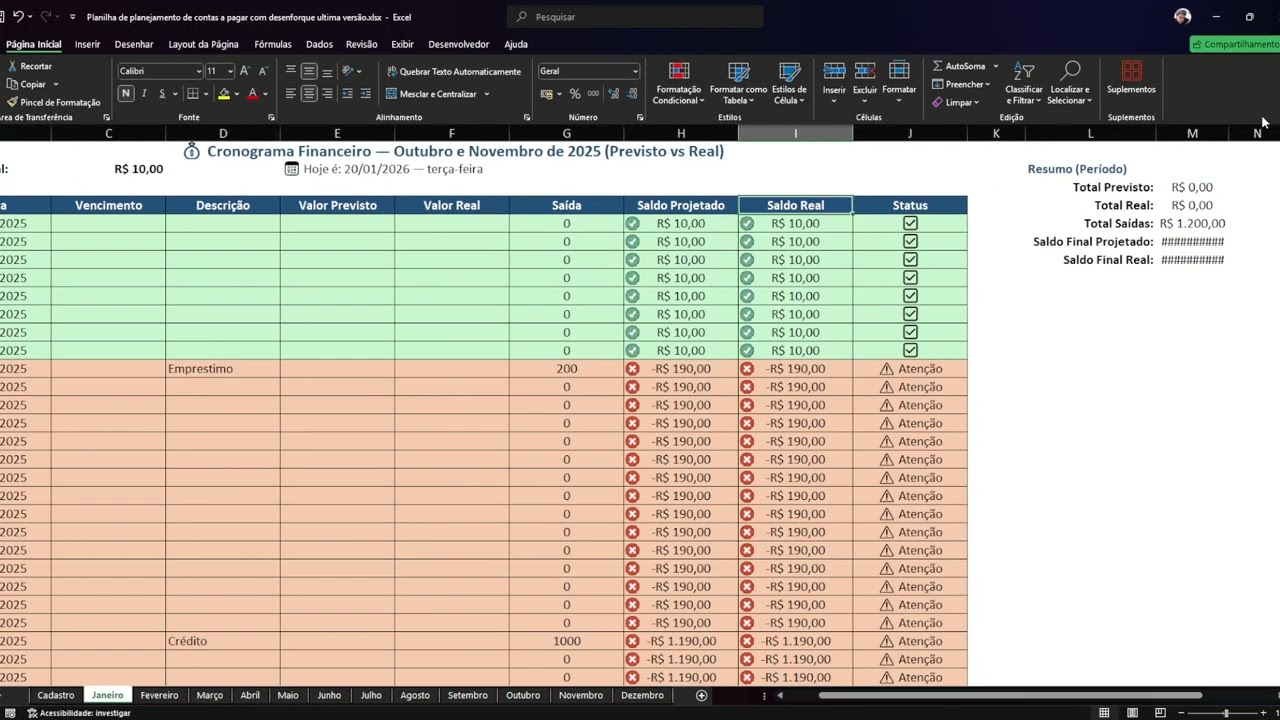
Task: Toggle italic I formatting button
Action: click(x=144, y=94)
